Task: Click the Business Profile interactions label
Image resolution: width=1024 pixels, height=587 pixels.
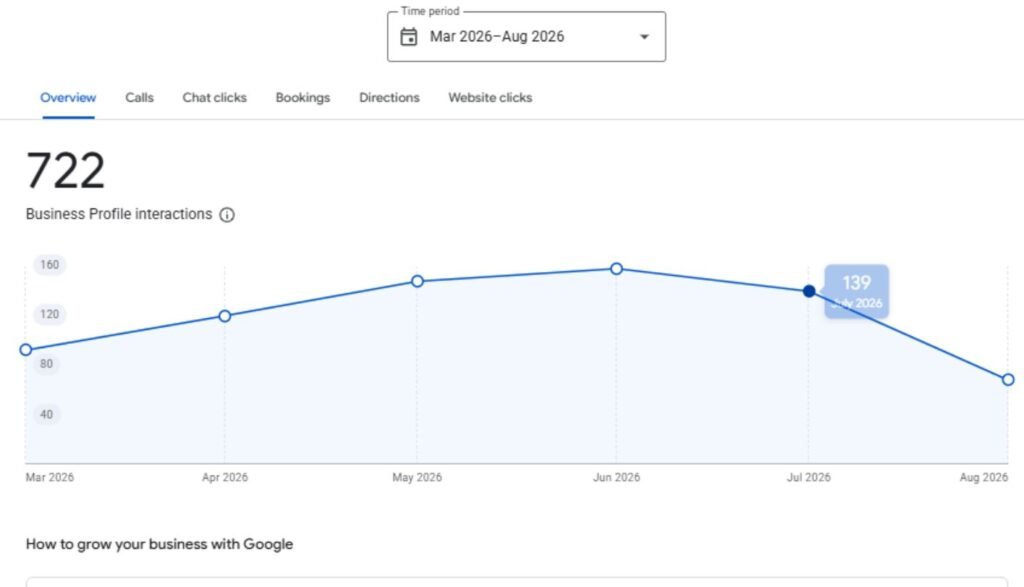Action: point(119,214)
